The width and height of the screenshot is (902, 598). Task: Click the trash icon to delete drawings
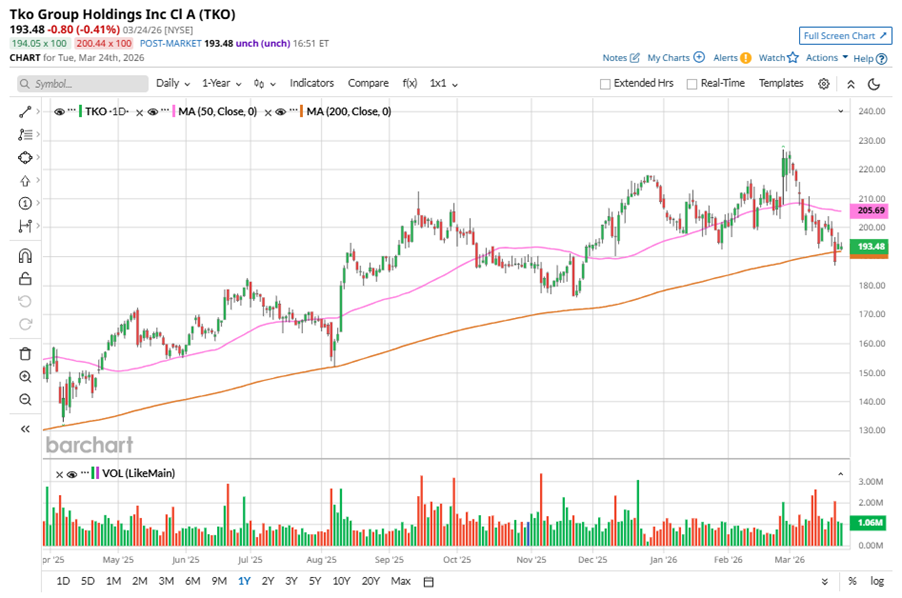tap(25, 353)
